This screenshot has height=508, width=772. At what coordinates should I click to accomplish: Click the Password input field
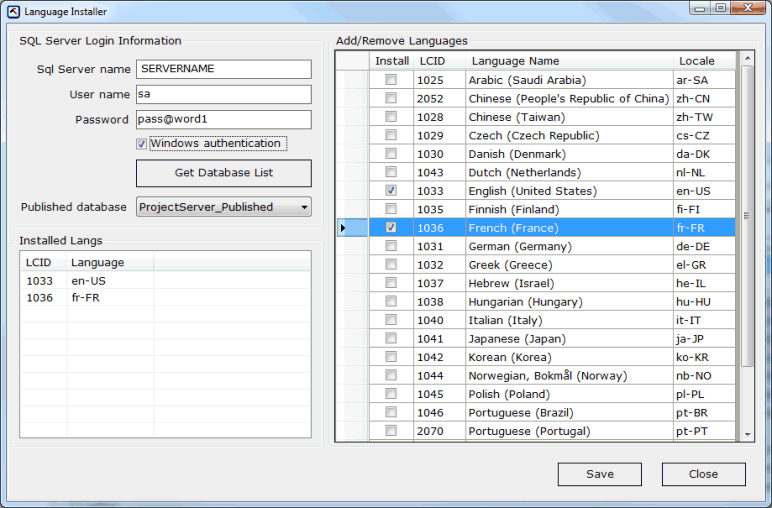[224, 120]
